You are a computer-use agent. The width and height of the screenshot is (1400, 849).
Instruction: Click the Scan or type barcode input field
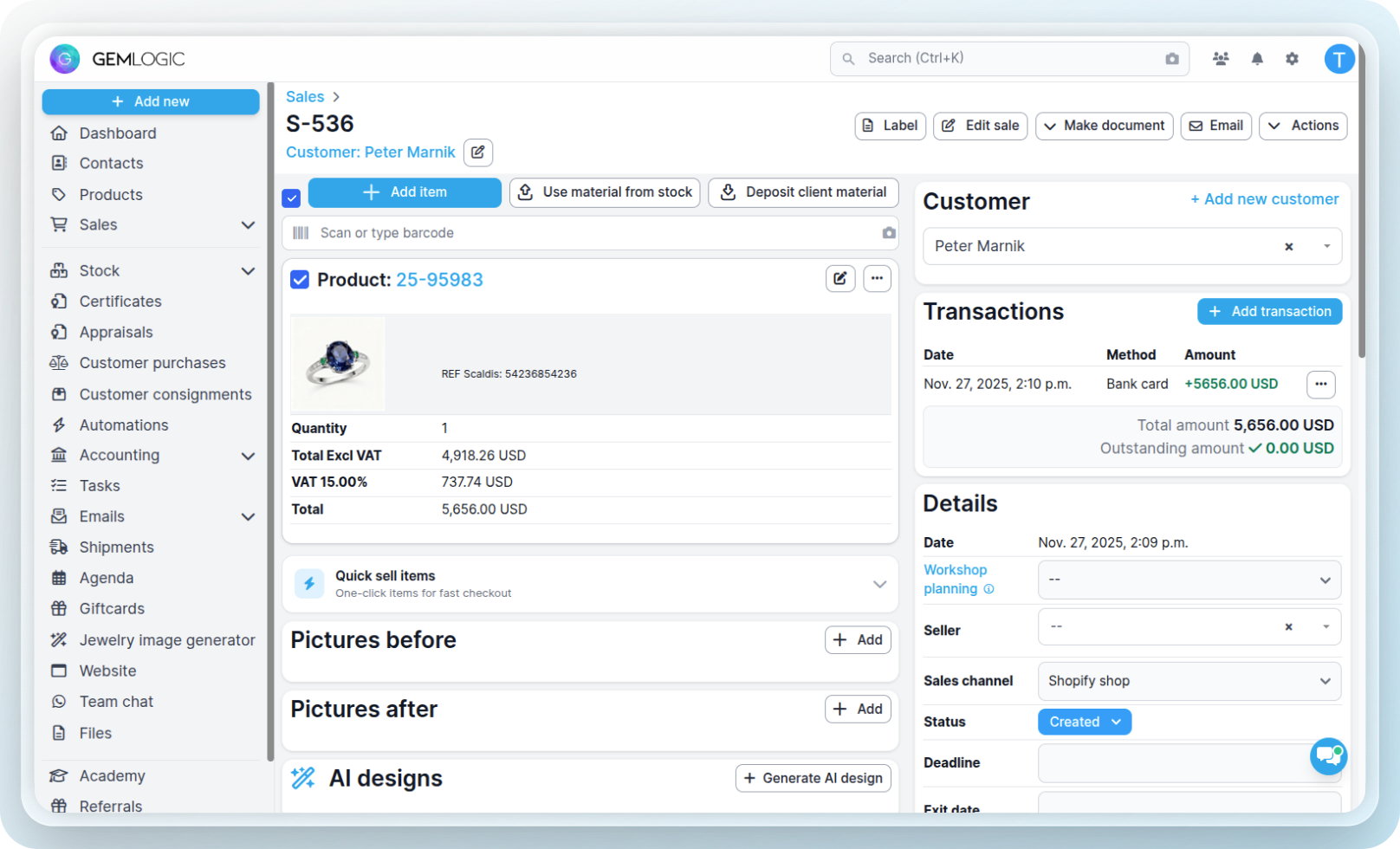[520, 233]
